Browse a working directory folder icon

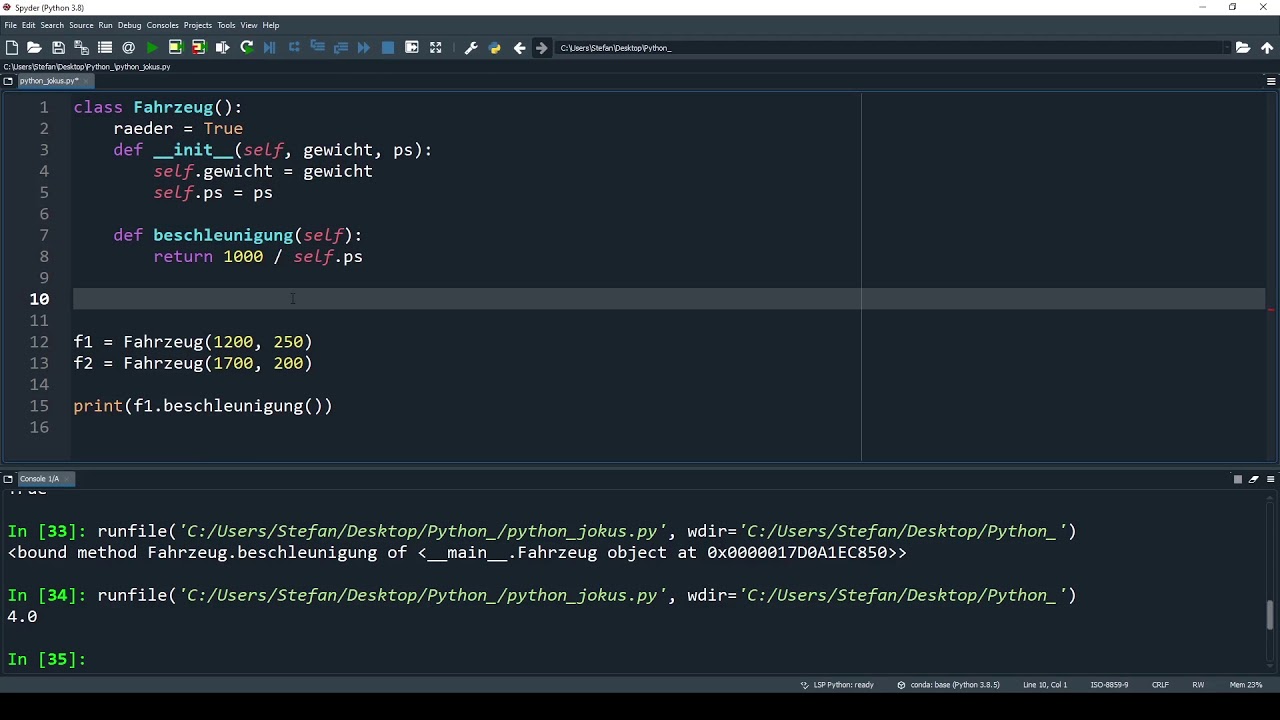pos(1243,48)
